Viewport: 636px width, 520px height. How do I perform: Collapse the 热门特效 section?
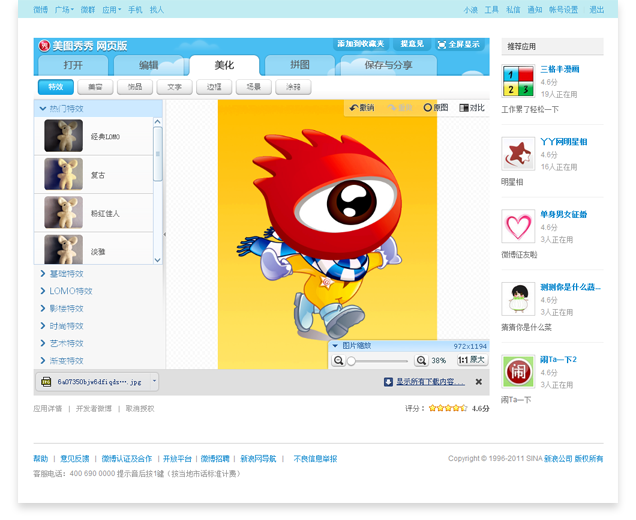[x=99, y=109]
